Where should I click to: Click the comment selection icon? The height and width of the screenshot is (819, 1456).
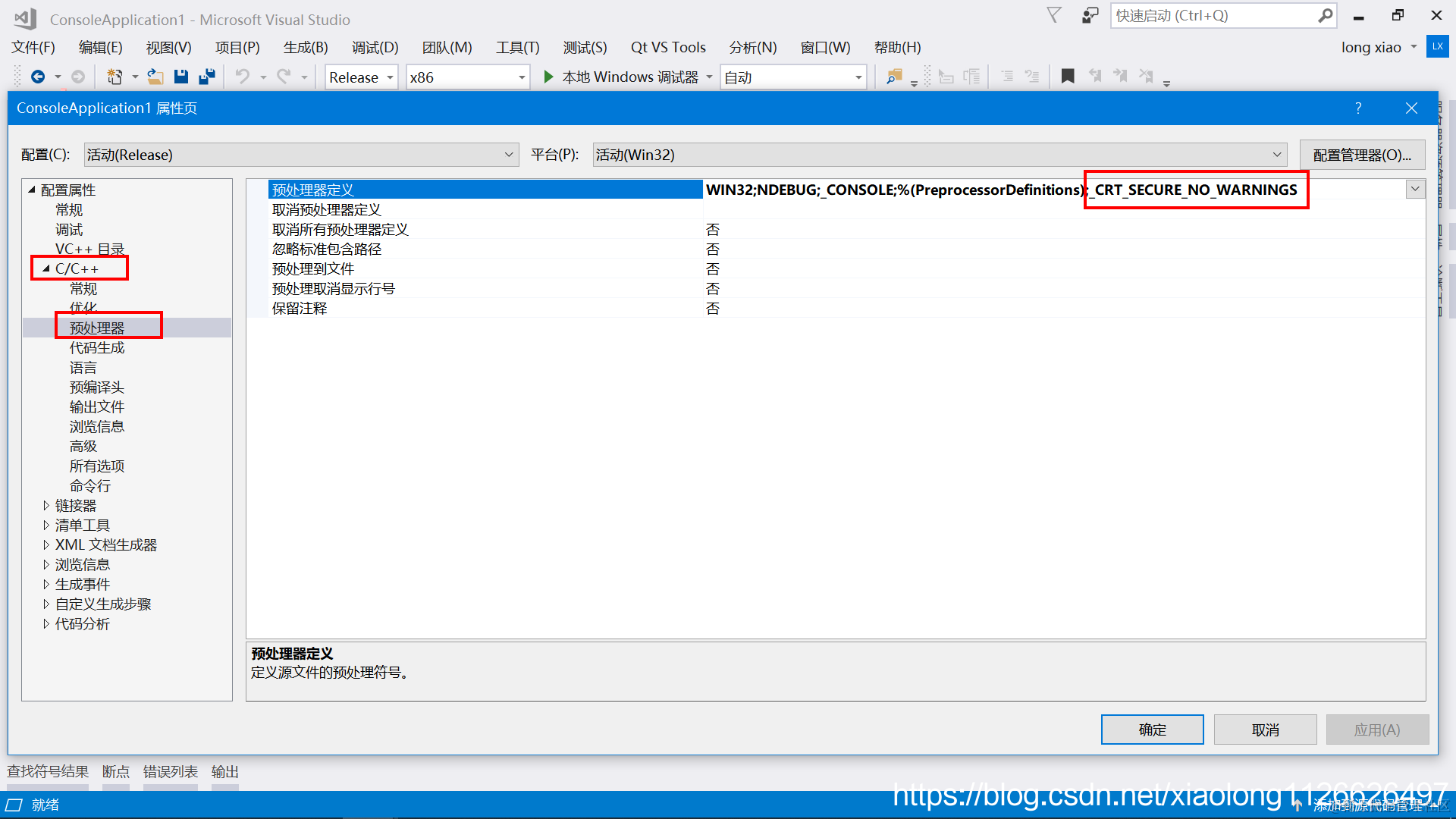coord(1007,77)
